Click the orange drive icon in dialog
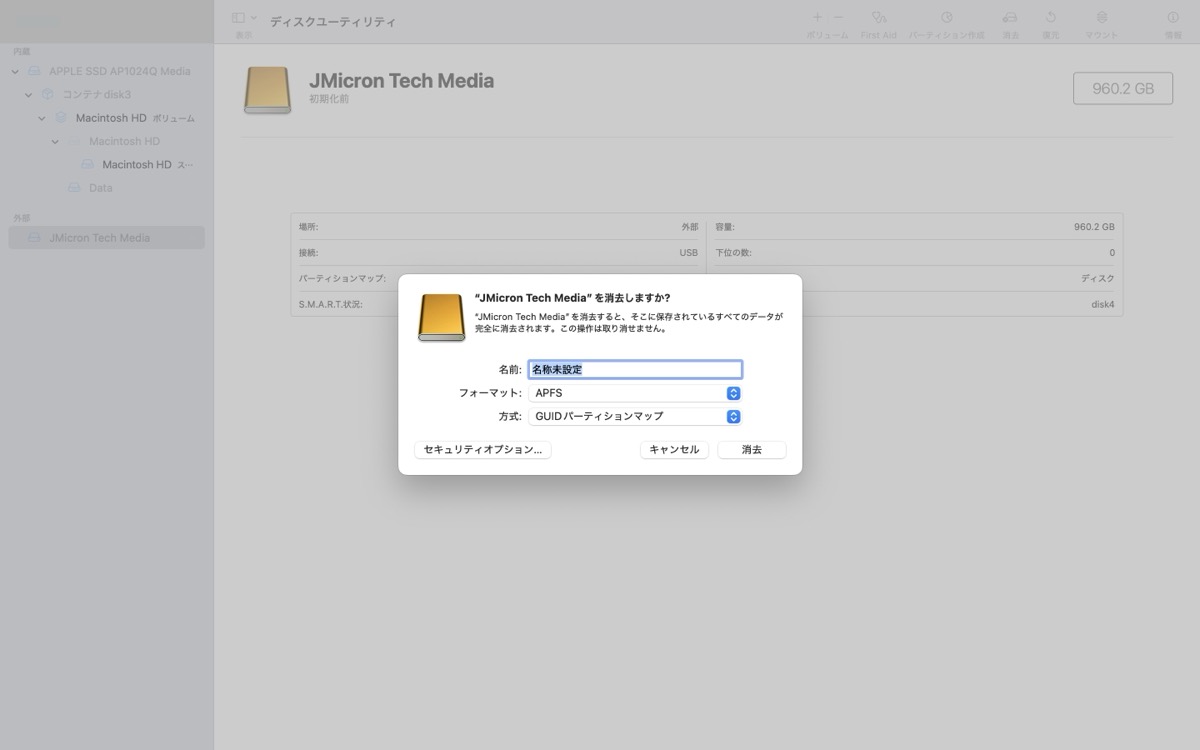Screen dimensions: 1200x750 [x=442, y=318]
